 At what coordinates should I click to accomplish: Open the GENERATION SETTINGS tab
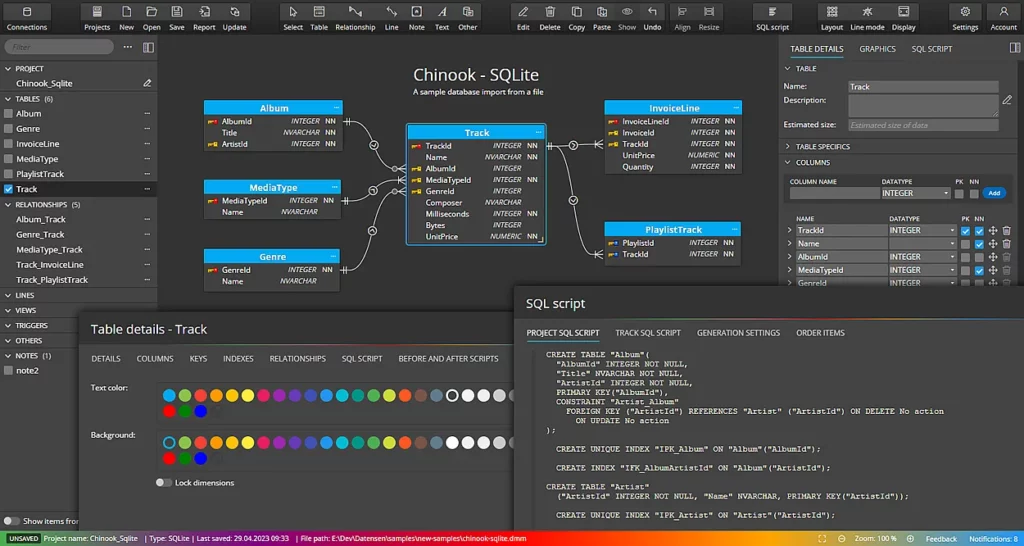click(x=738, y=333)
